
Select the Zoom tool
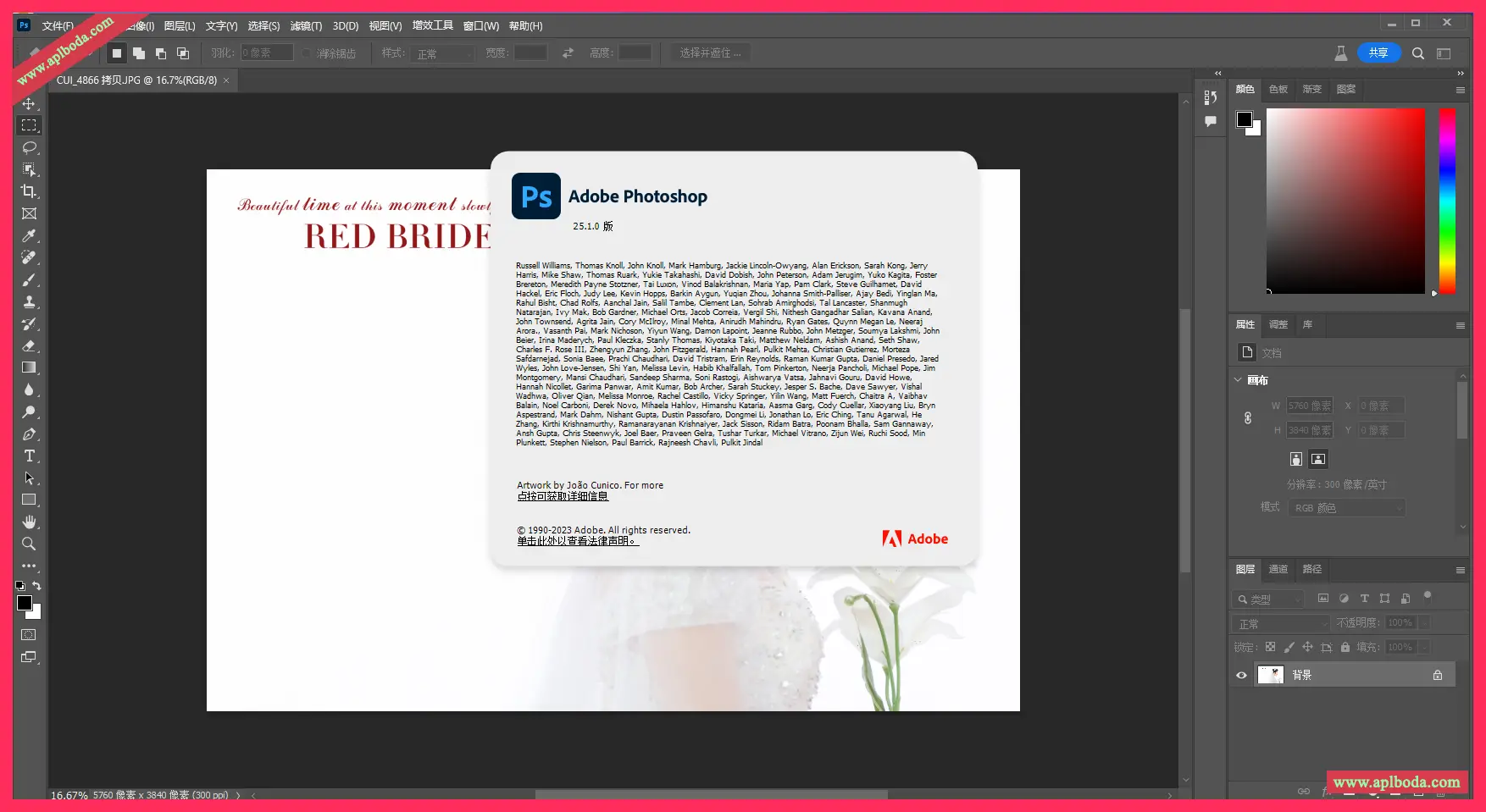click(29, 544)
